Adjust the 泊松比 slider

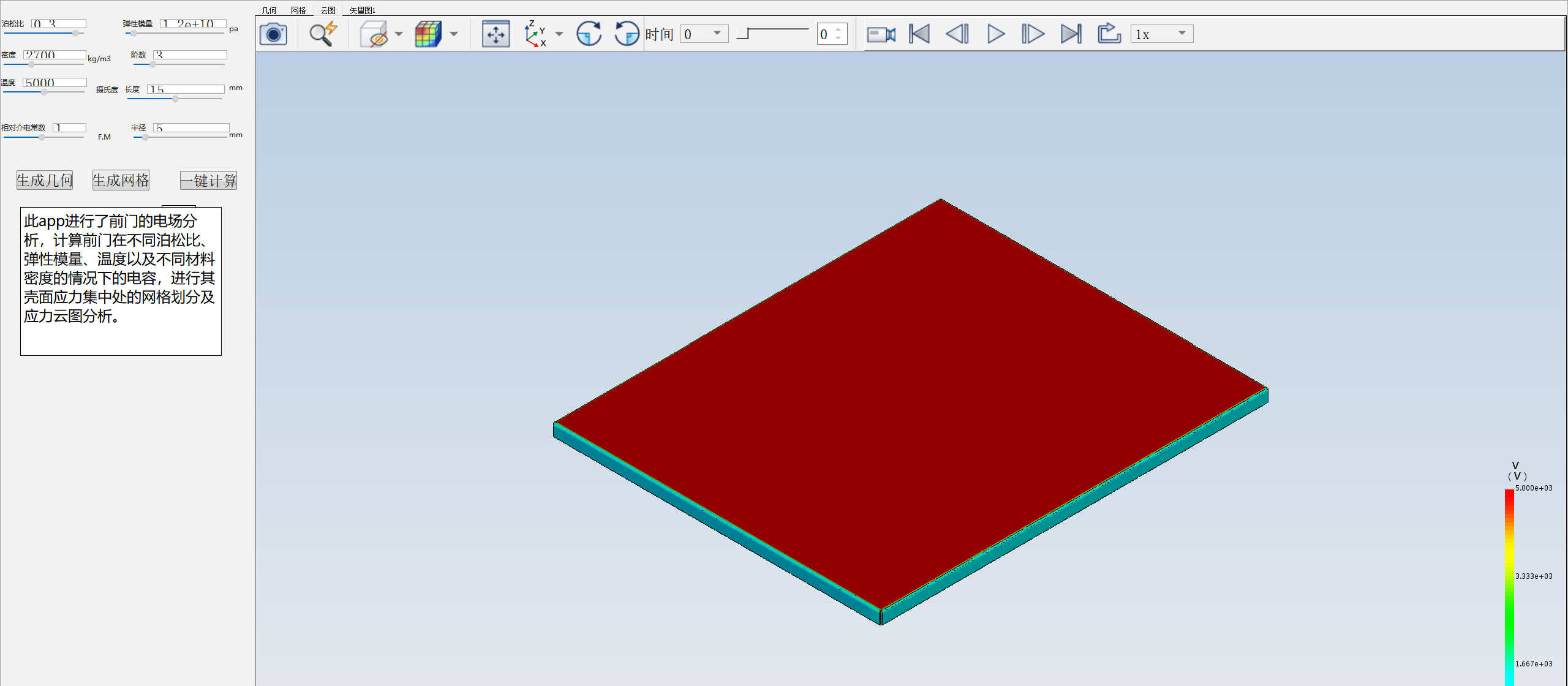(x=43, y=33)
